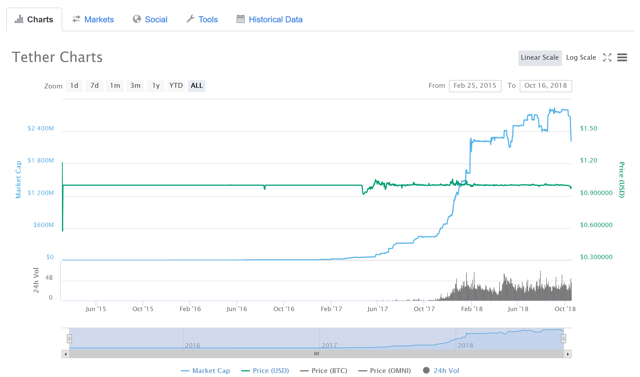Toggle fullscreen chart view icon

607,58
